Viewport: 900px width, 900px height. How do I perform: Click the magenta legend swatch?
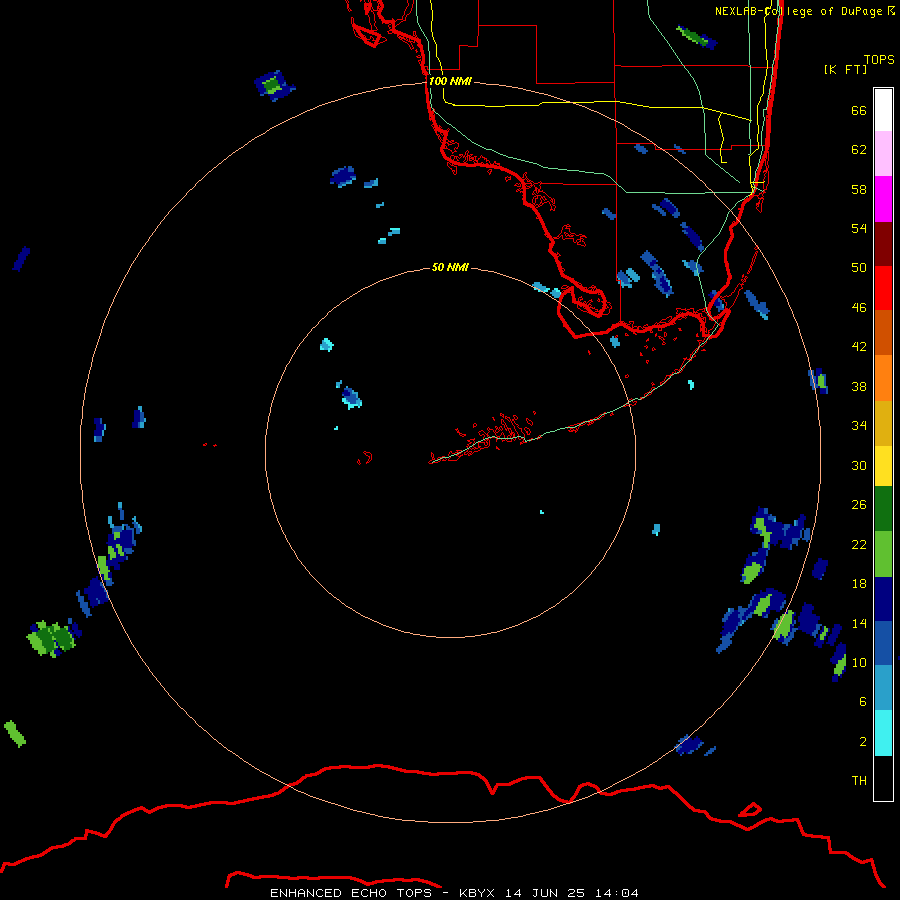(883, 199)
